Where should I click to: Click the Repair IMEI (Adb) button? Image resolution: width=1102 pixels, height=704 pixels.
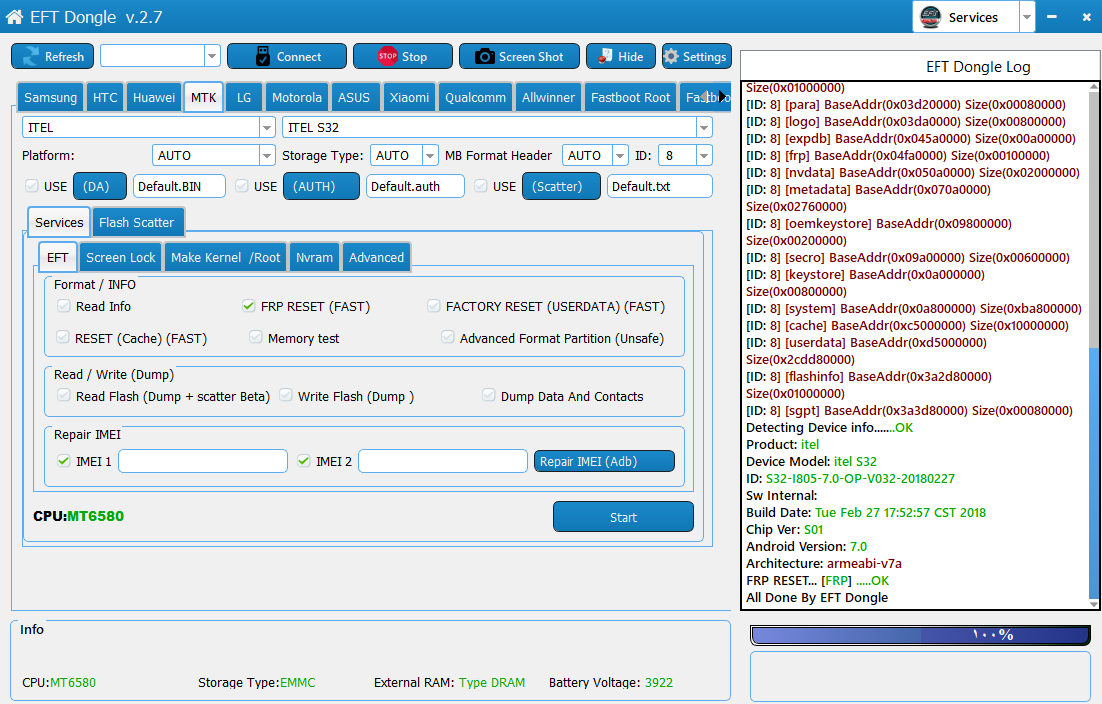tap(604, 461)
